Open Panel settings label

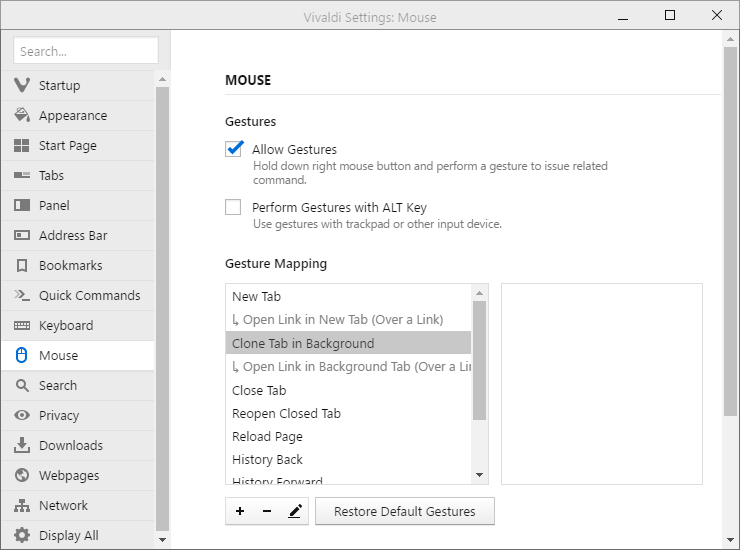coord(54,205)
